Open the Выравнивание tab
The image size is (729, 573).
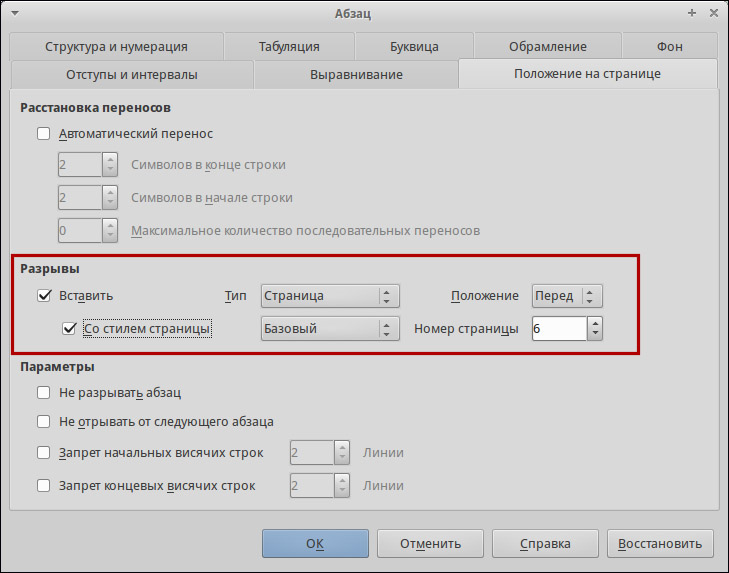[x=356, y=74]
